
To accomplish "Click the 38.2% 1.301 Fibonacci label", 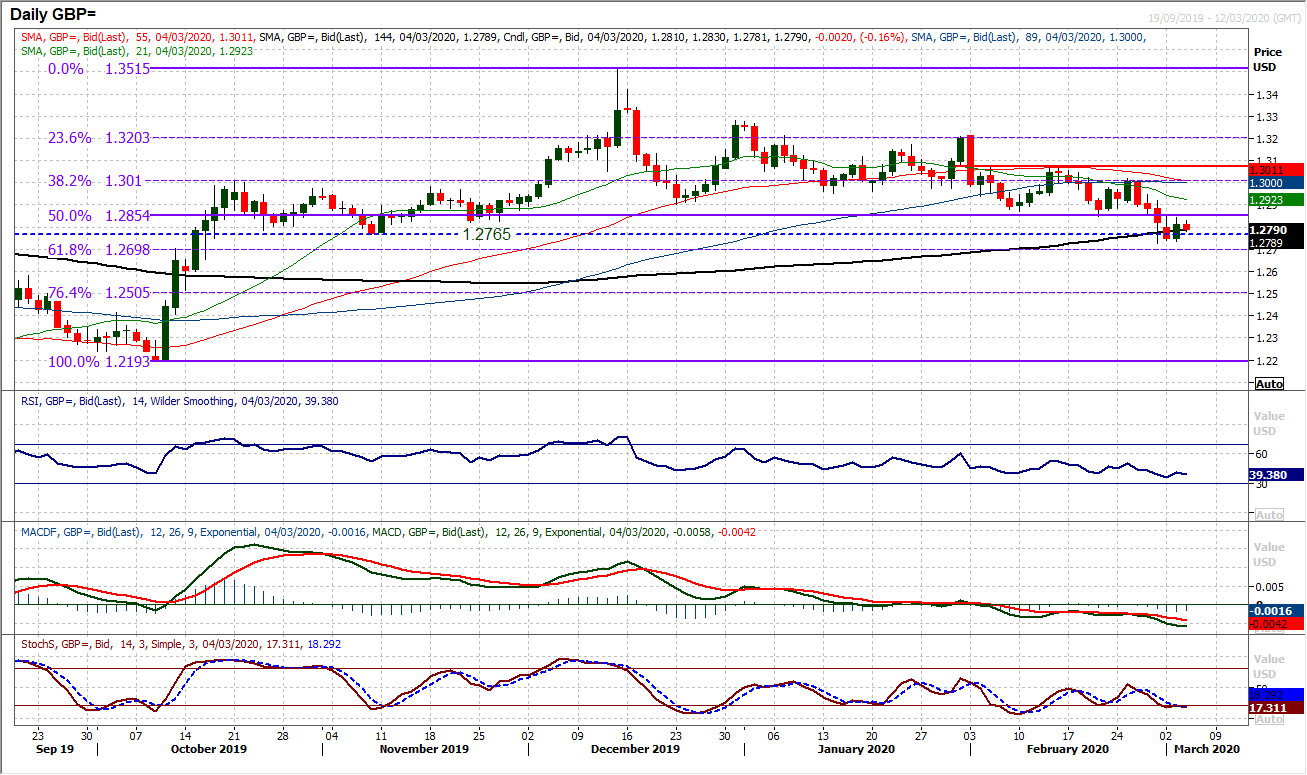I will [x=93, y=181].
